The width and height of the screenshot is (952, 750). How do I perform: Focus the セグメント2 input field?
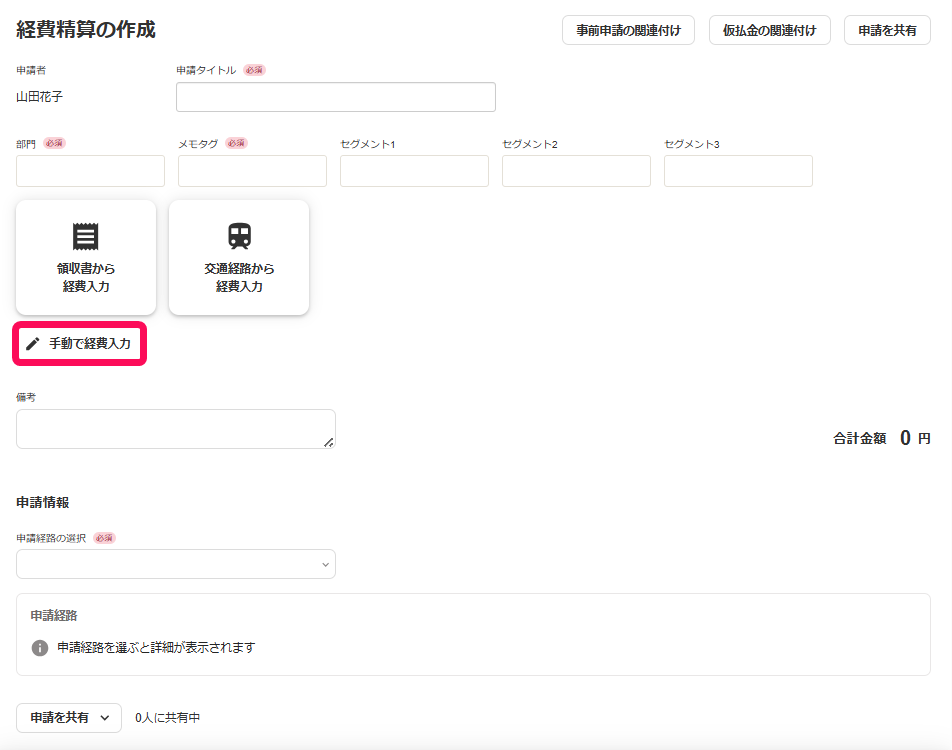coord(576,171)
